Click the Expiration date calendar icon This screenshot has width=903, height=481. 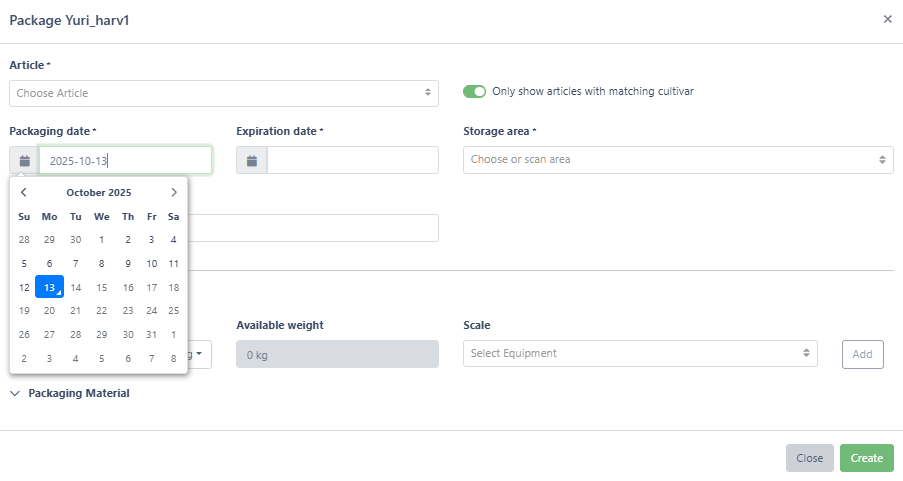click(x=252, y=160)
